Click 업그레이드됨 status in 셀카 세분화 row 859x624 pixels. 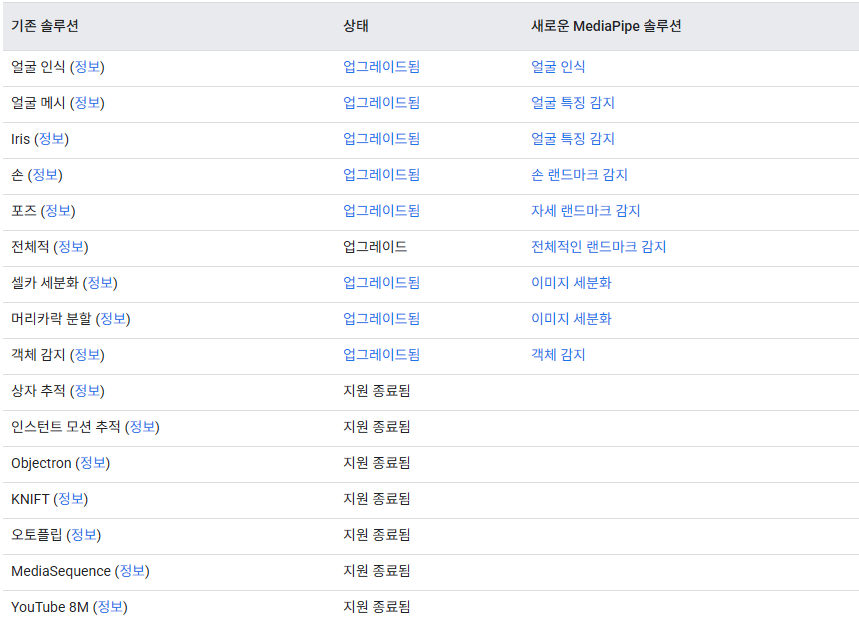pyautogui.click(x=381, y=283)
